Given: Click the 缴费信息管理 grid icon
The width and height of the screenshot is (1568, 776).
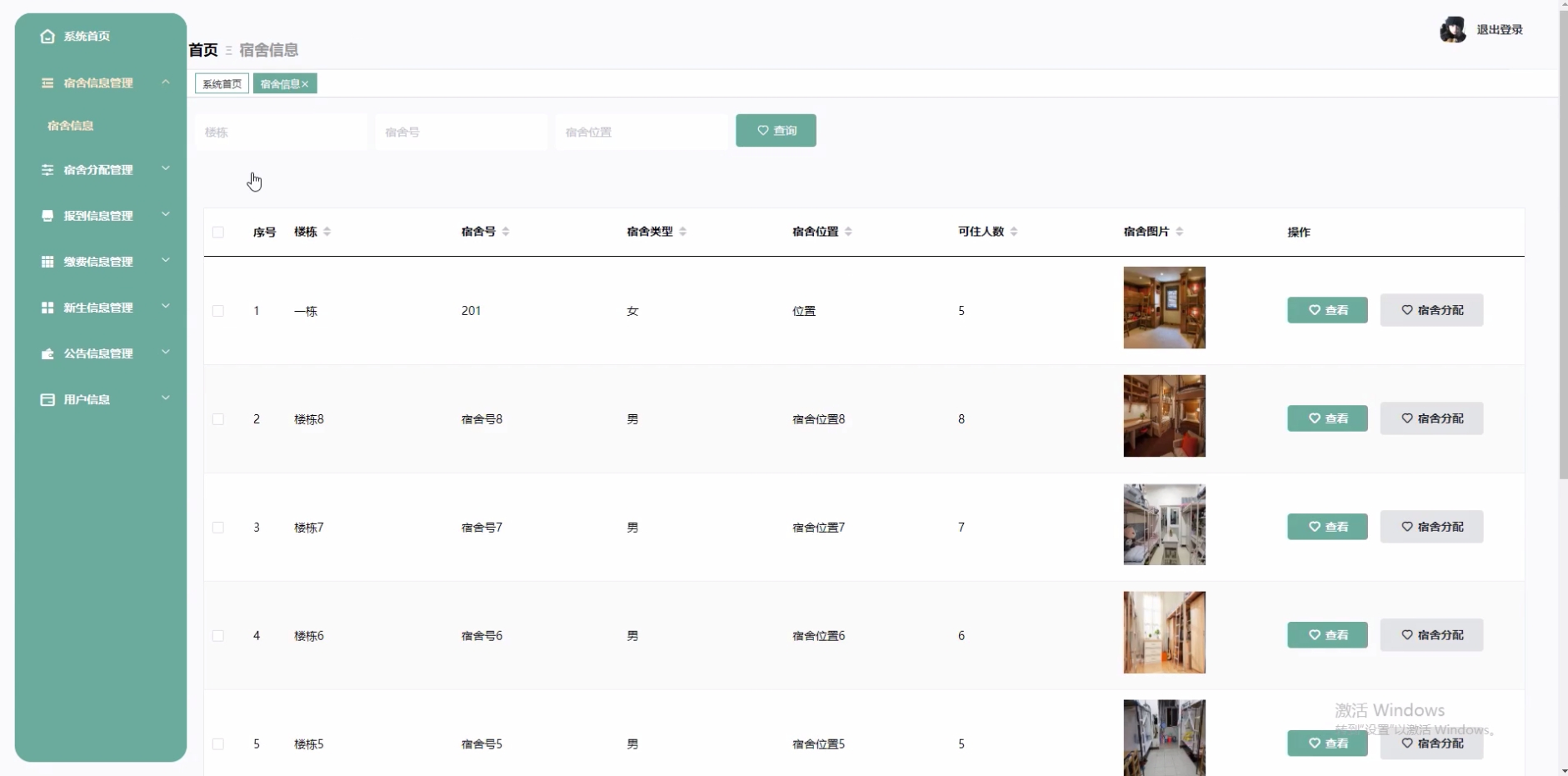Looking at the screenshot, I should 47,262.
